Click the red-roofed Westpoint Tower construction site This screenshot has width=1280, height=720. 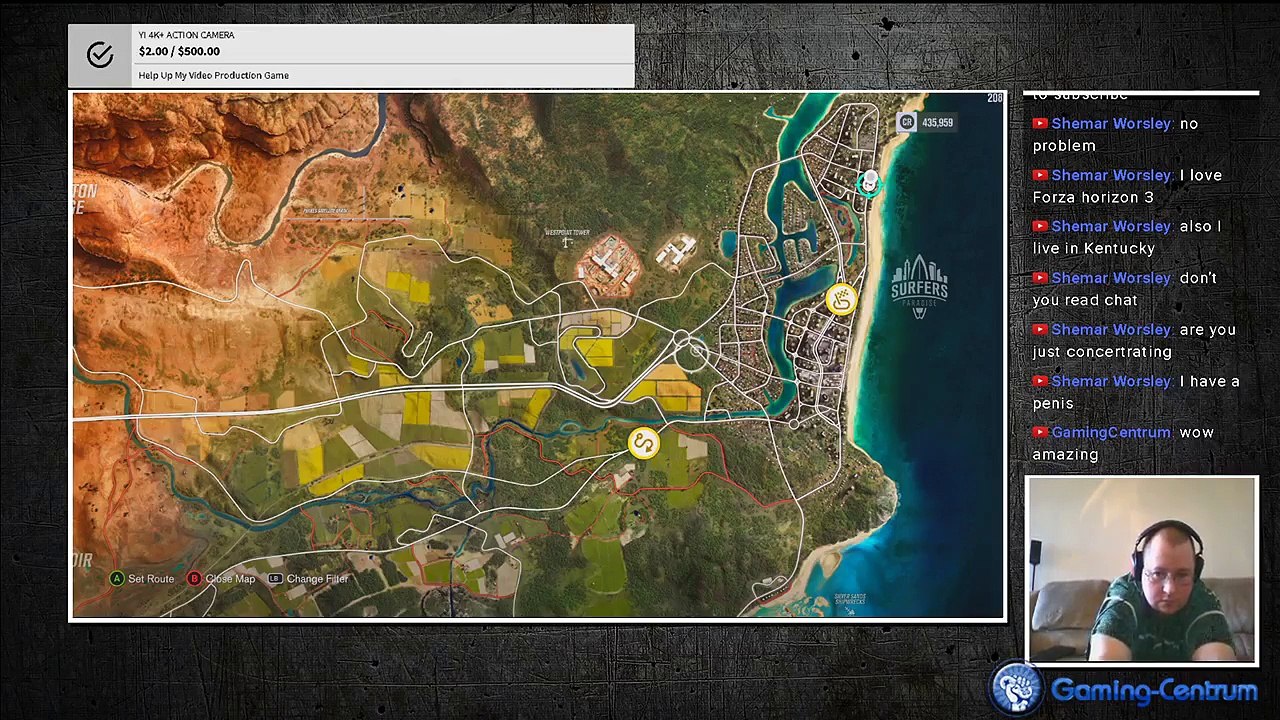click(x=609, y=264)
